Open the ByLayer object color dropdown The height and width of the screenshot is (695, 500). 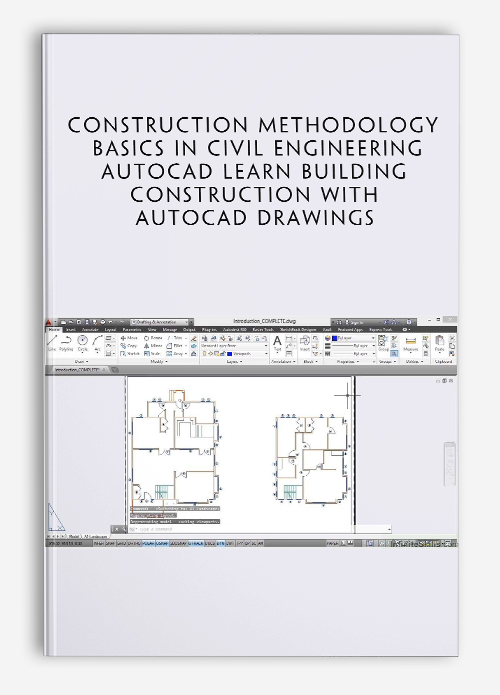click(353, 338)
